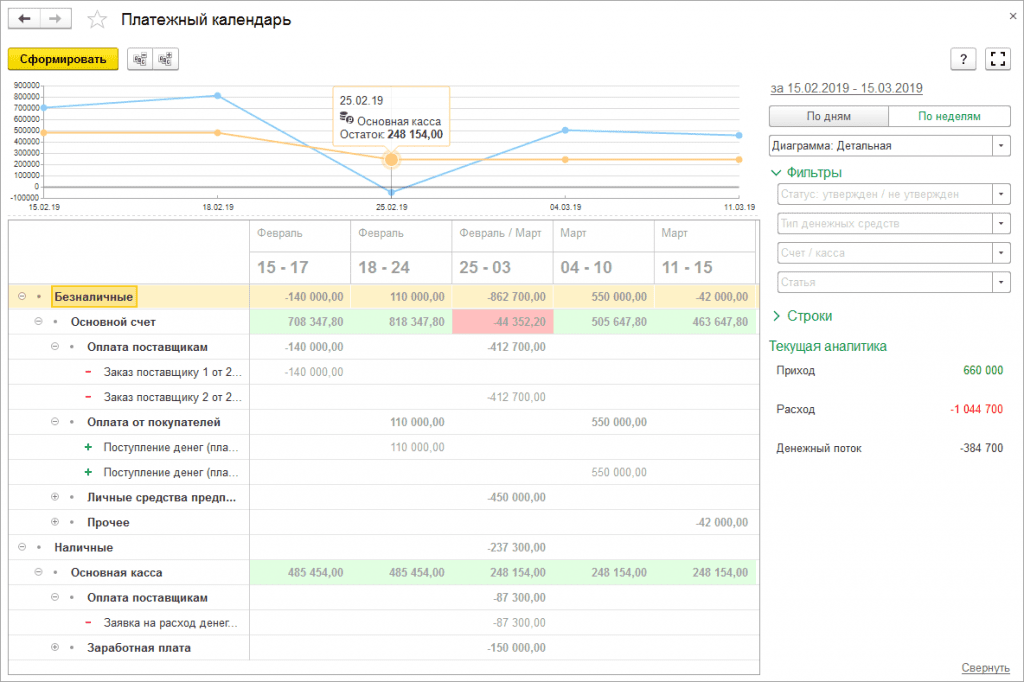Collapse the Основная касса row
Viewport: 1024px width, 682px height.
click(x=39, y=572)
